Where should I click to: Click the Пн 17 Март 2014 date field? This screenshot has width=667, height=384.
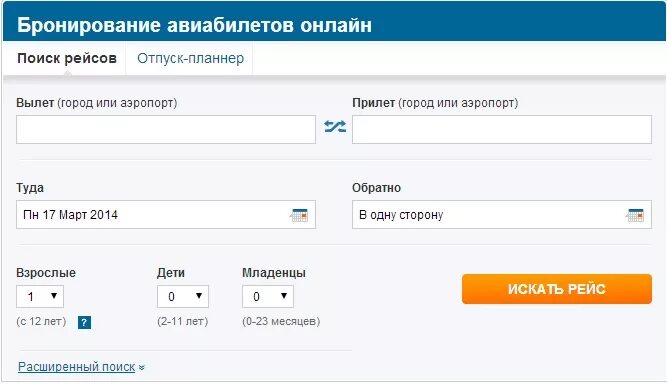pyautogui.click(x=166, y=215)
